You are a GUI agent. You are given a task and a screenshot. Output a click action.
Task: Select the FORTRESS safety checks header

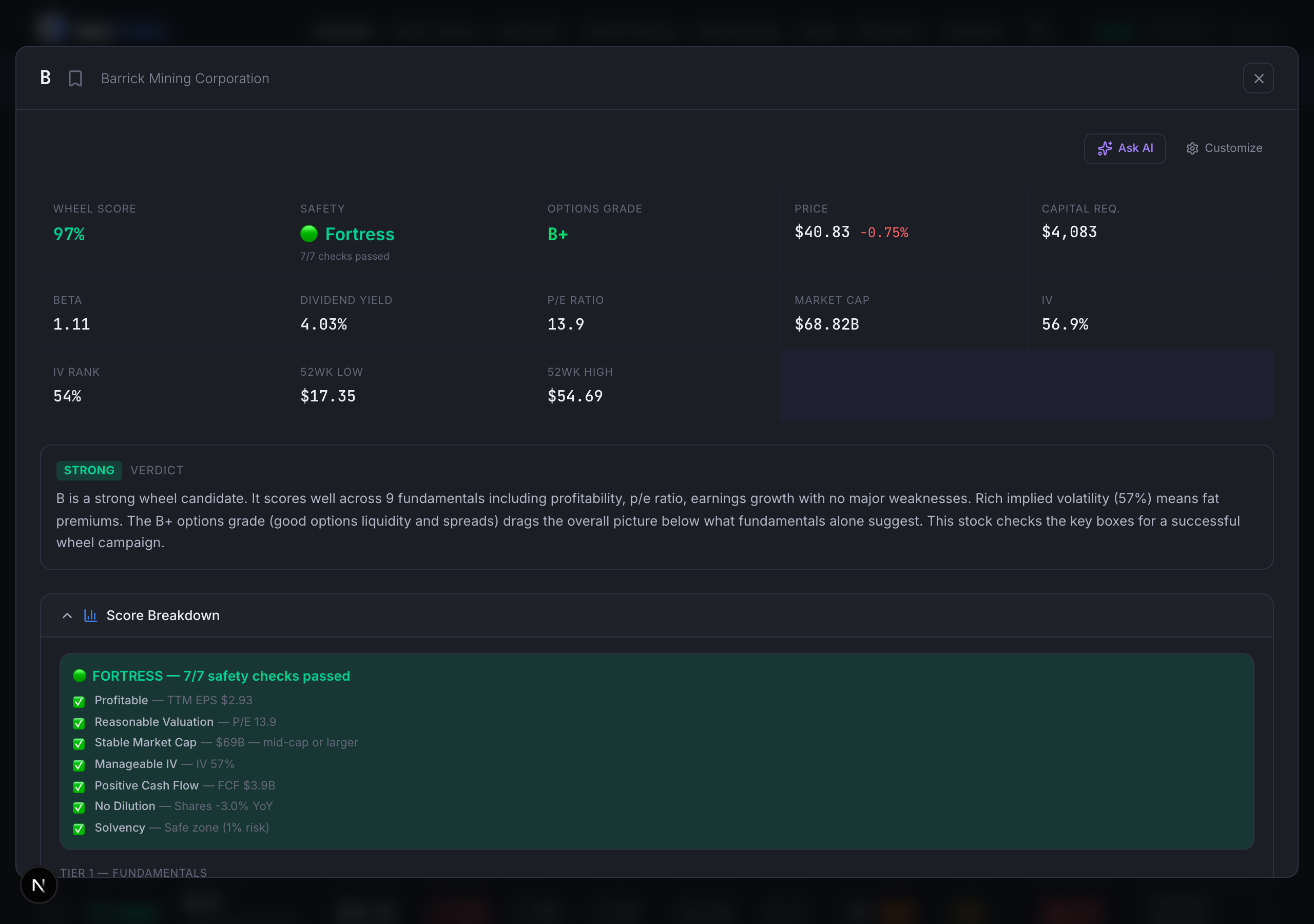pos(221,676)
